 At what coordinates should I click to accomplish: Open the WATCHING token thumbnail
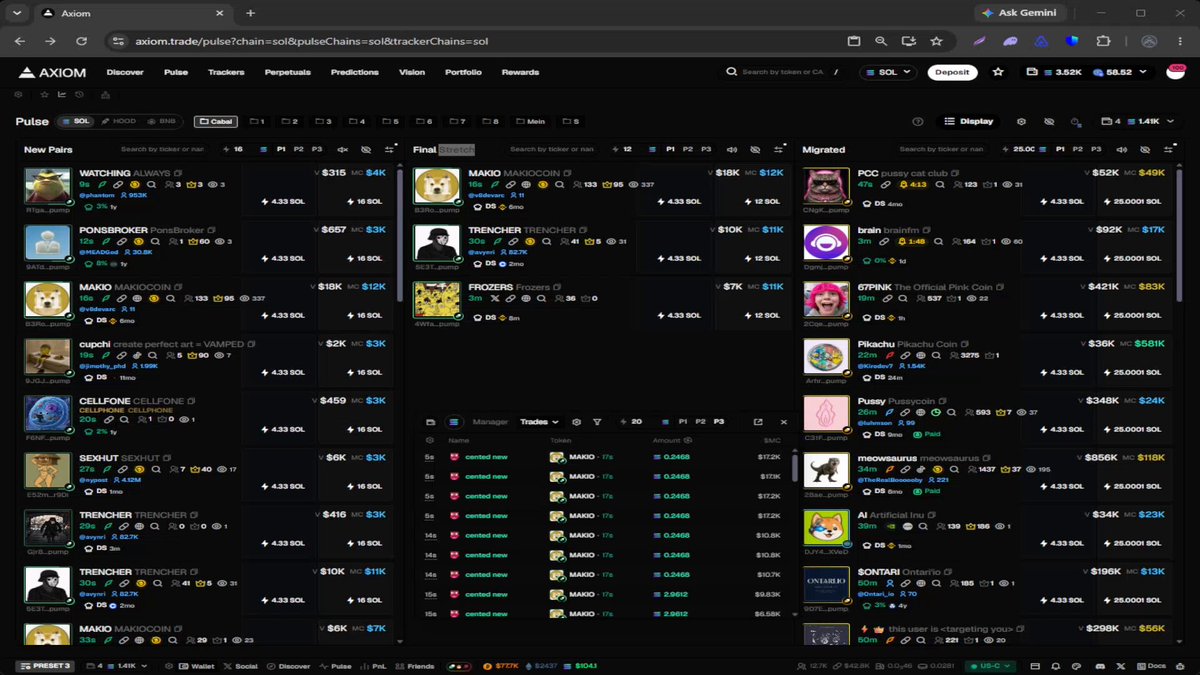point(47,186)
